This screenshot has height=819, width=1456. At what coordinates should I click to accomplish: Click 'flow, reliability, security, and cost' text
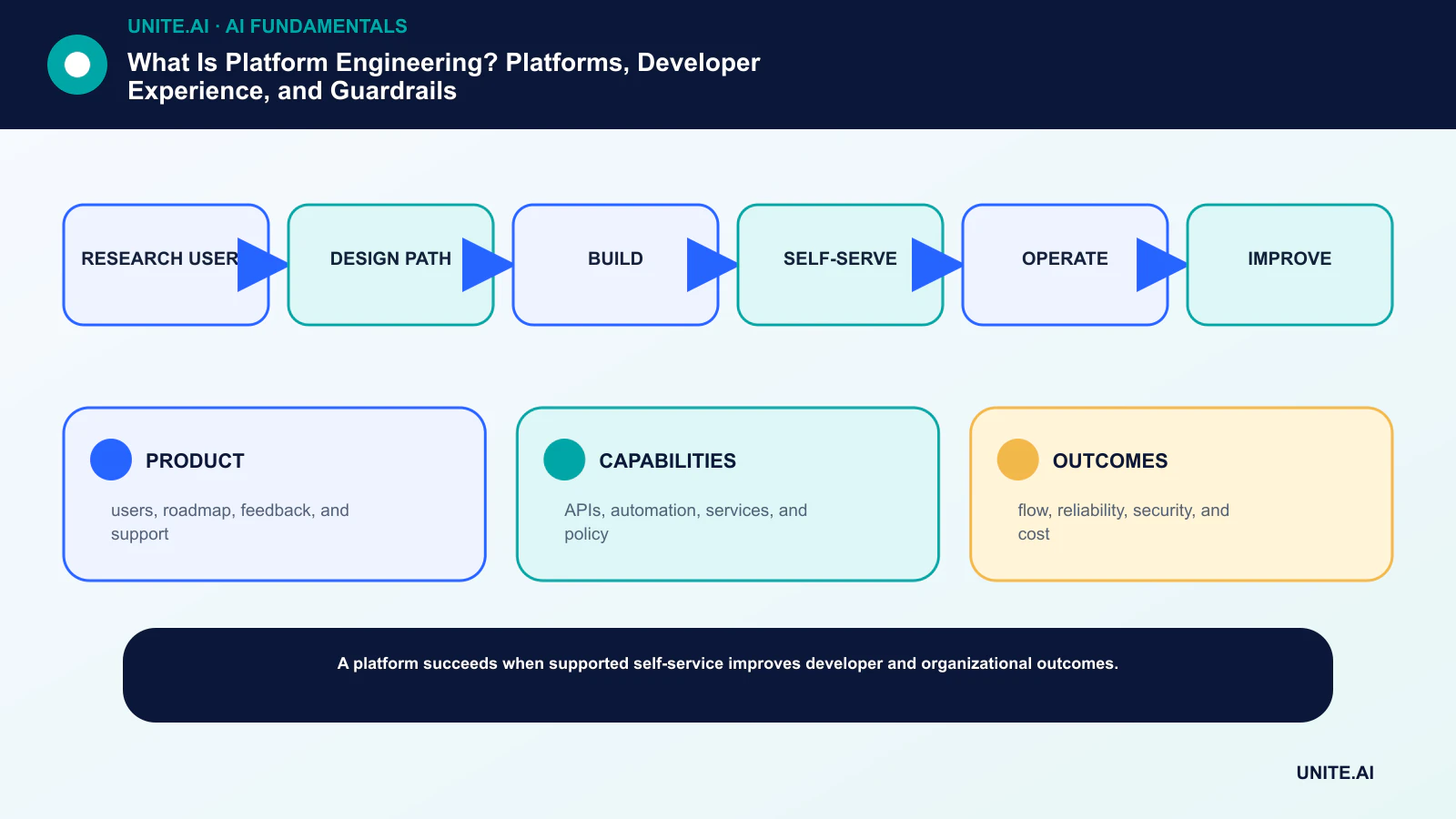1123,522
